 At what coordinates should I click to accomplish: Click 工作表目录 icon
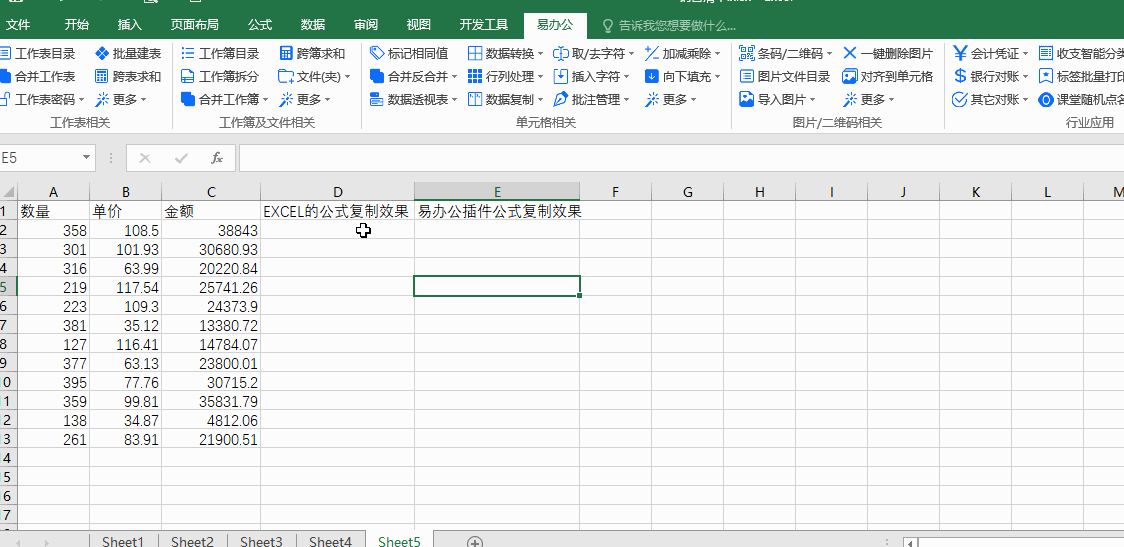point(4,54)
